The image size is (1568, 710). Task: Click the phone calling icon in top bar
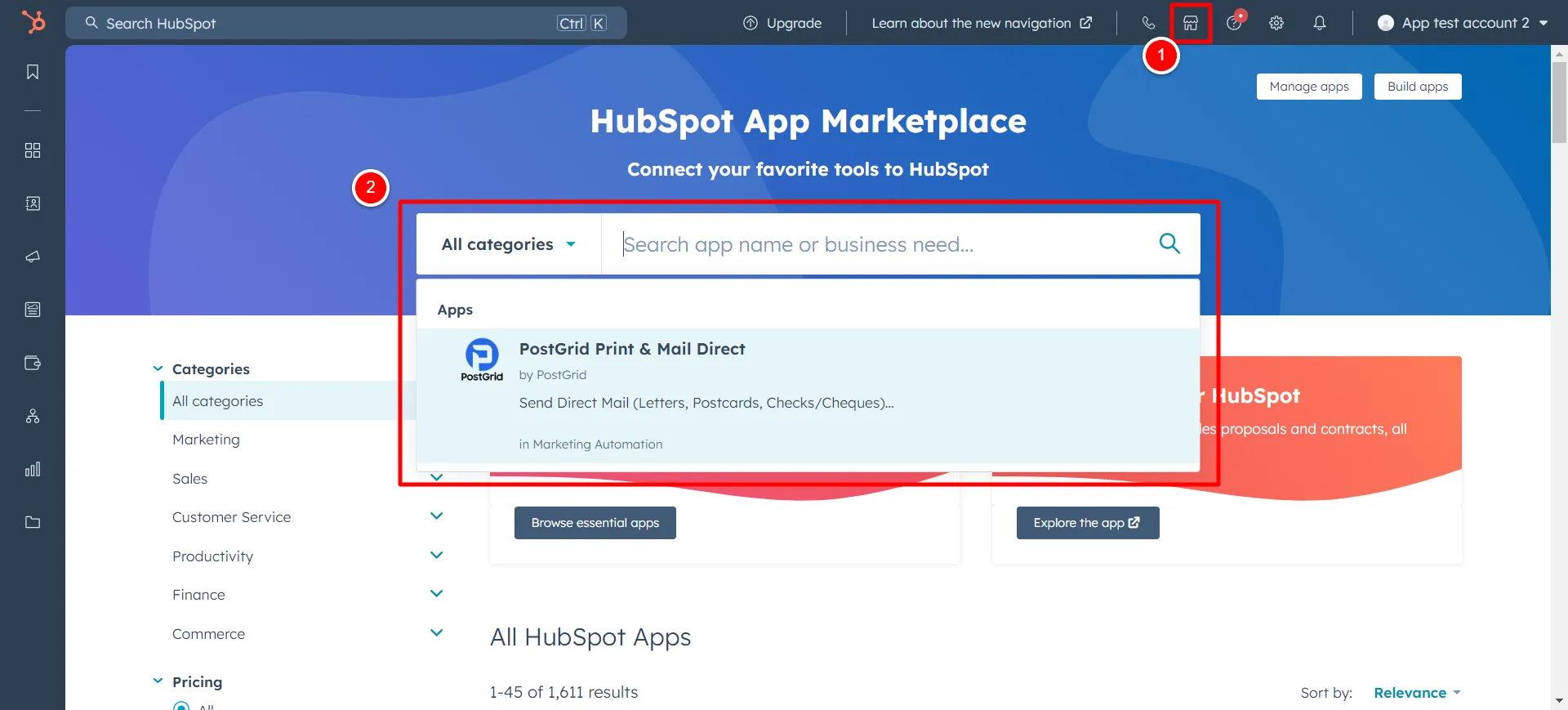tap(1148, 23)
